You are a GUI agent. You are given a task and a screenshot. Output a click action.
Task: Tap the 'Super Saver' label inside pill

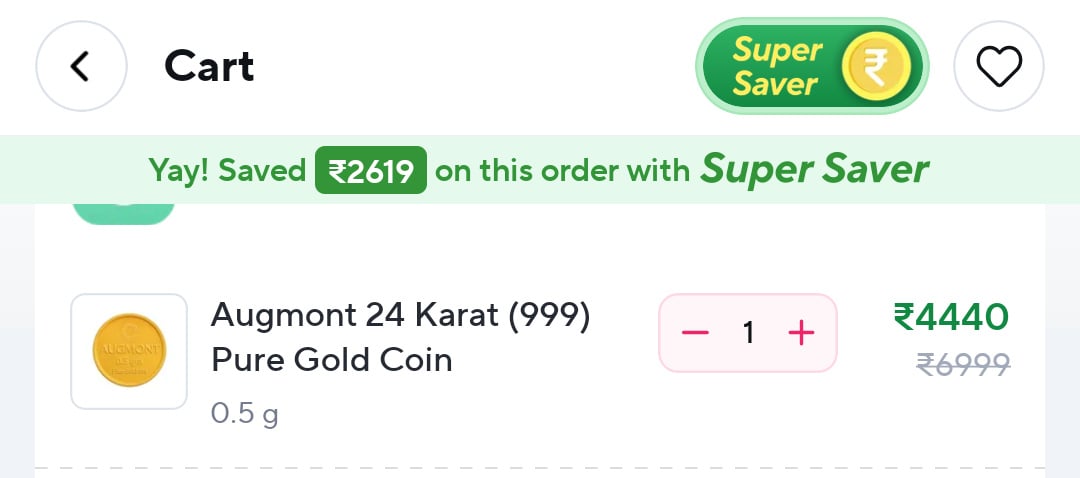click(x=778, y=67)
